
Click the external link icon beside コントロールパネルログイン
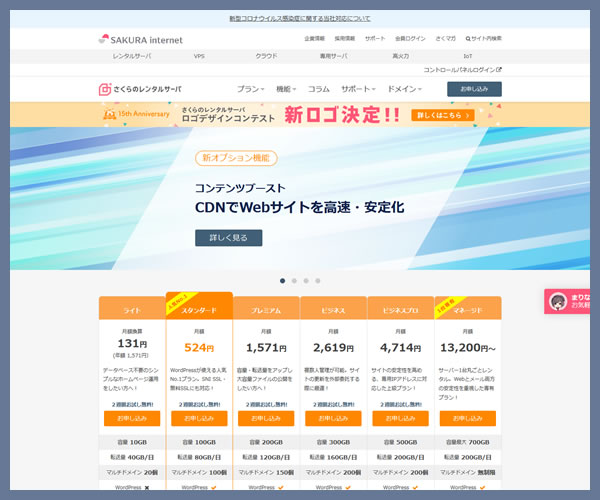(499, 70)
